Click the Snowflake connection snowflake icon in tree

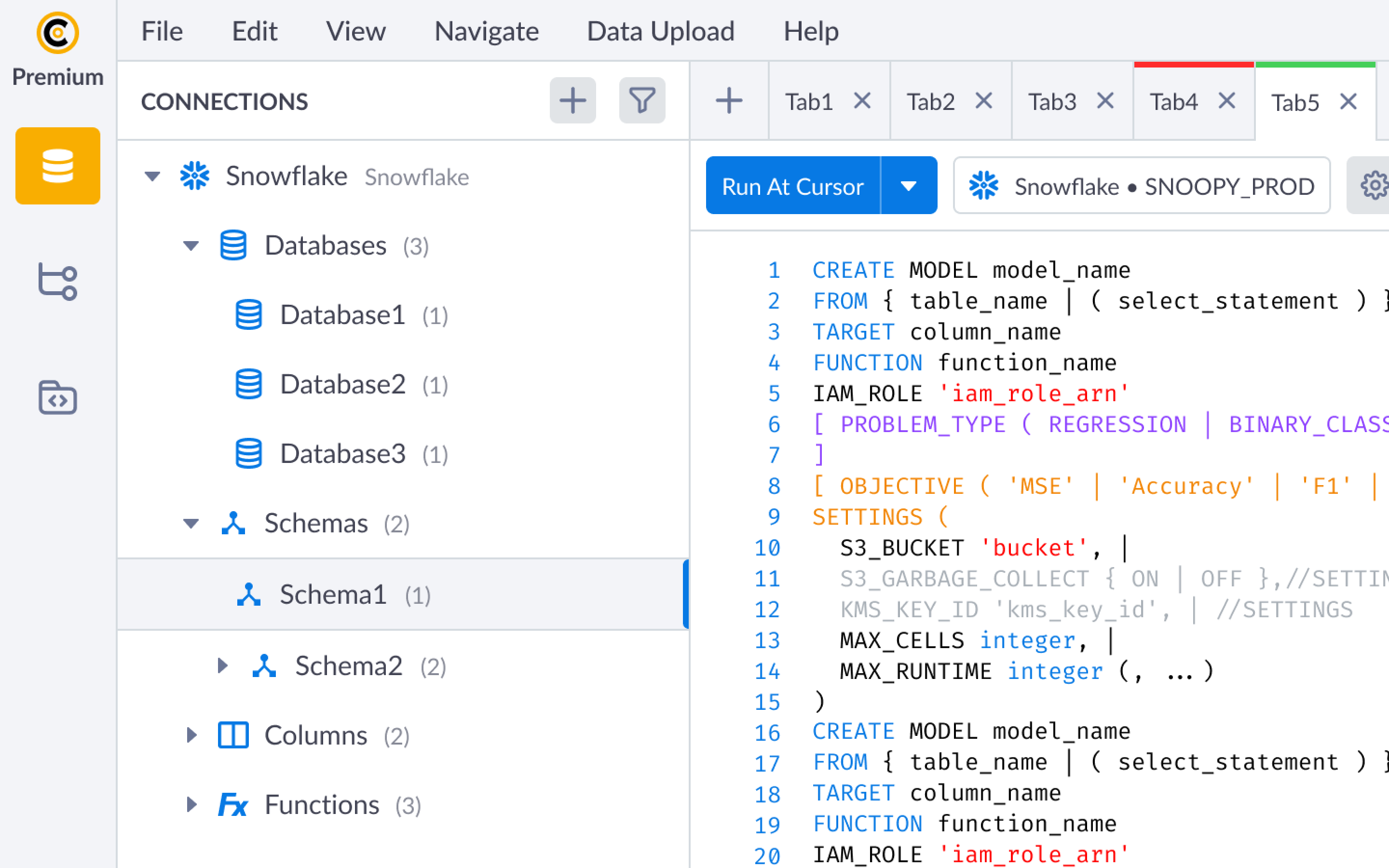pyautogui.click(x=194, y=176)
